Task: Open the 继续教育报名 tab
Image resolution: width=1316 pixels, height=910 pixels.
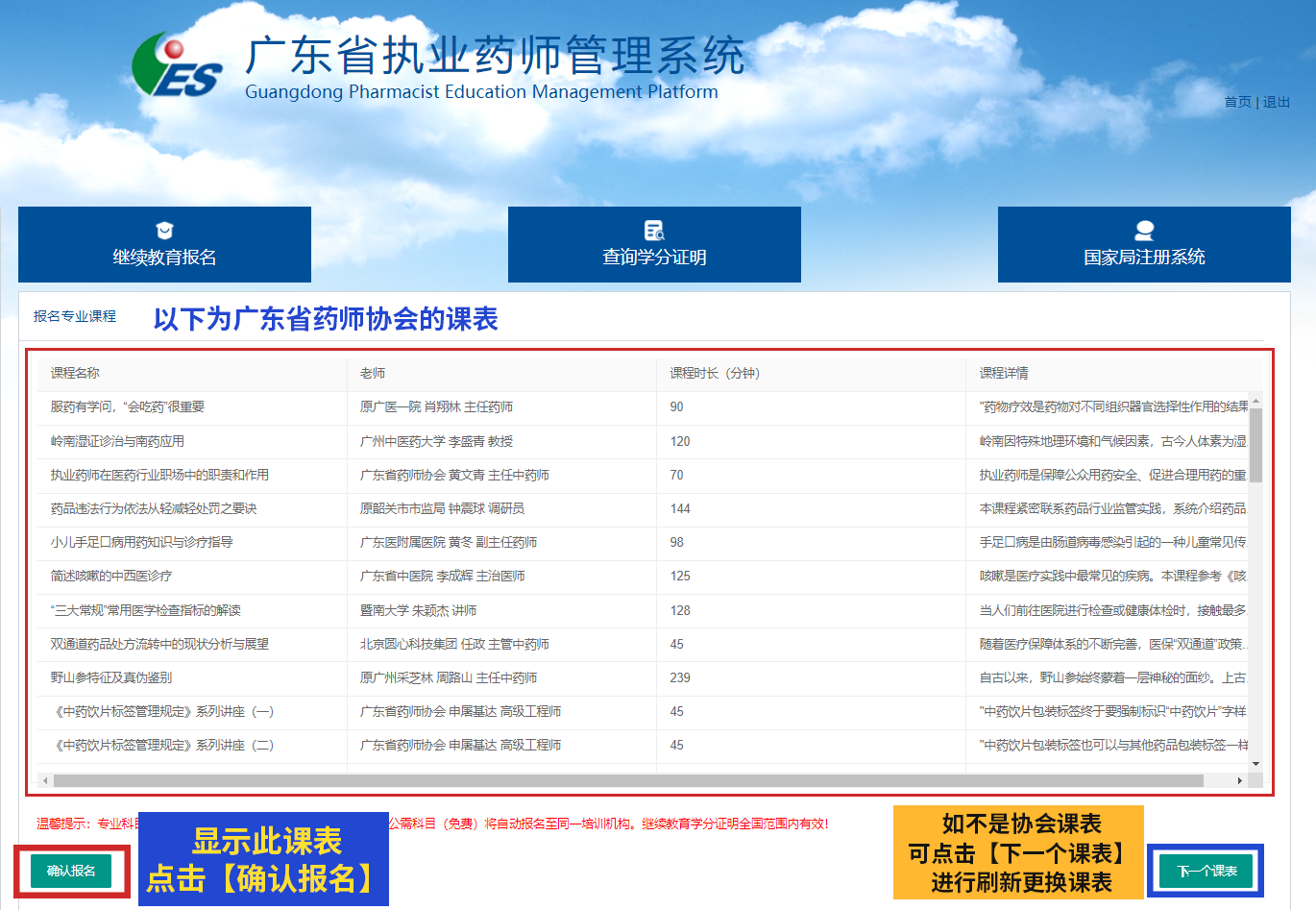Action: tap(164, 244)
